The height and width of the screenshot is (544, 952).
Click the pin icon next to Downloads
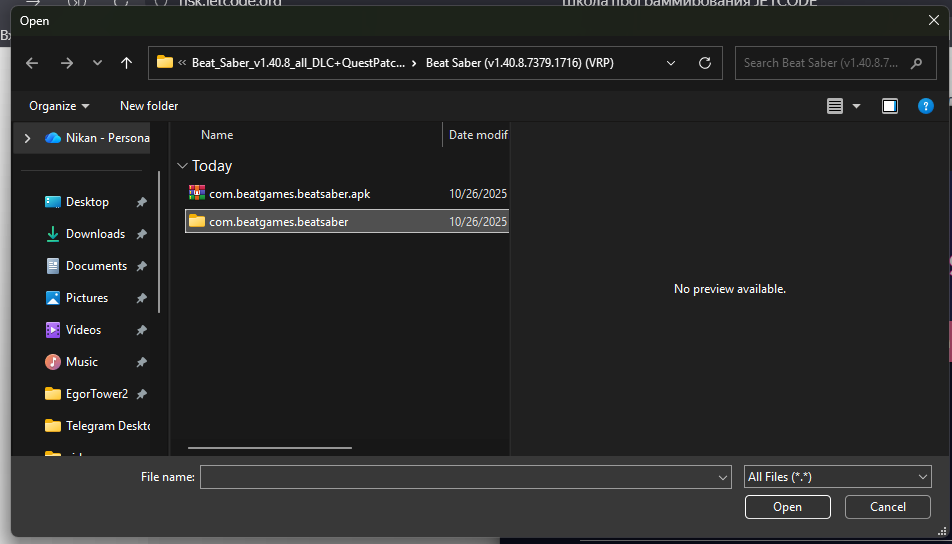tap(141, 234)
